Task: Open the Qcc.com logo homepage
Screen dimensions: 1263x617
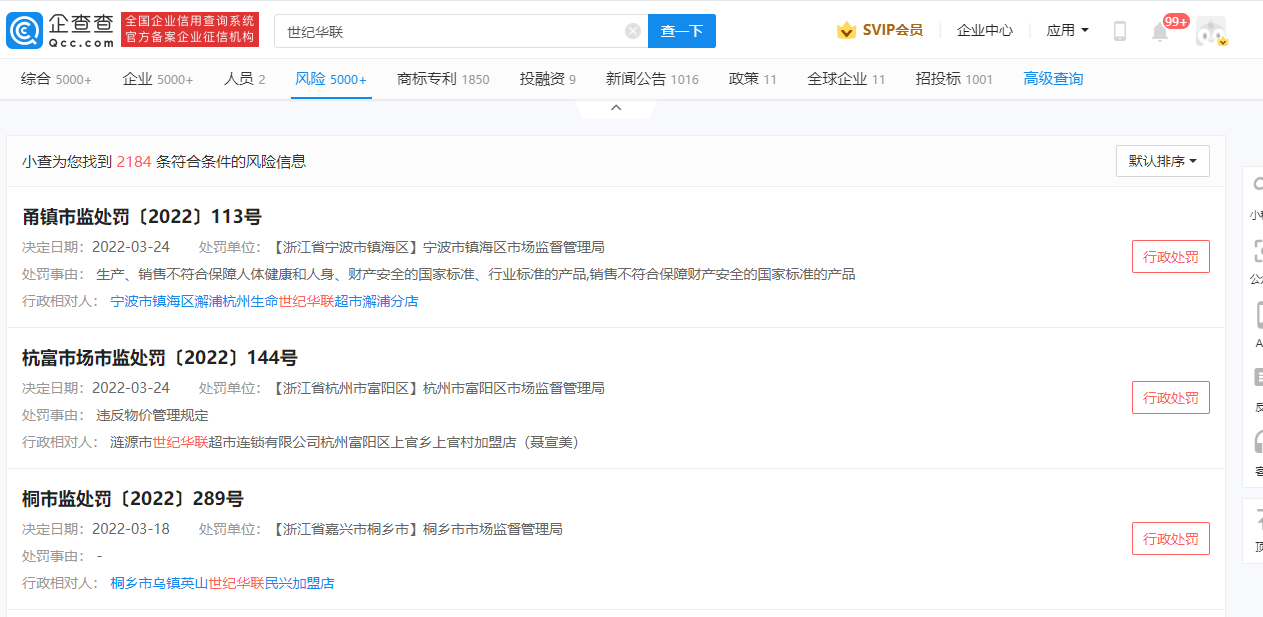Action: 60,31
